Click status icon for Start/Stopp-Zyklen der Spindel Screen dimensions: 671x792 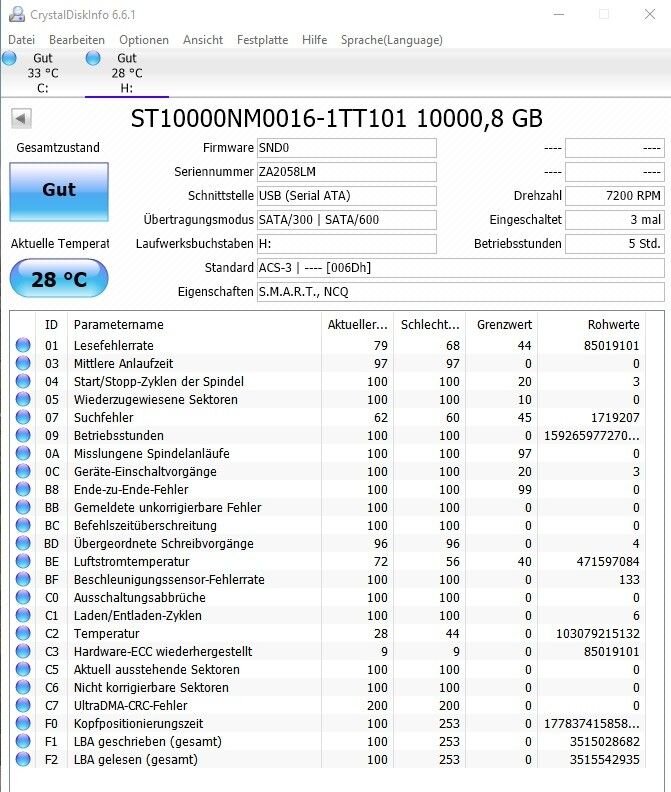tap(23, 381)
